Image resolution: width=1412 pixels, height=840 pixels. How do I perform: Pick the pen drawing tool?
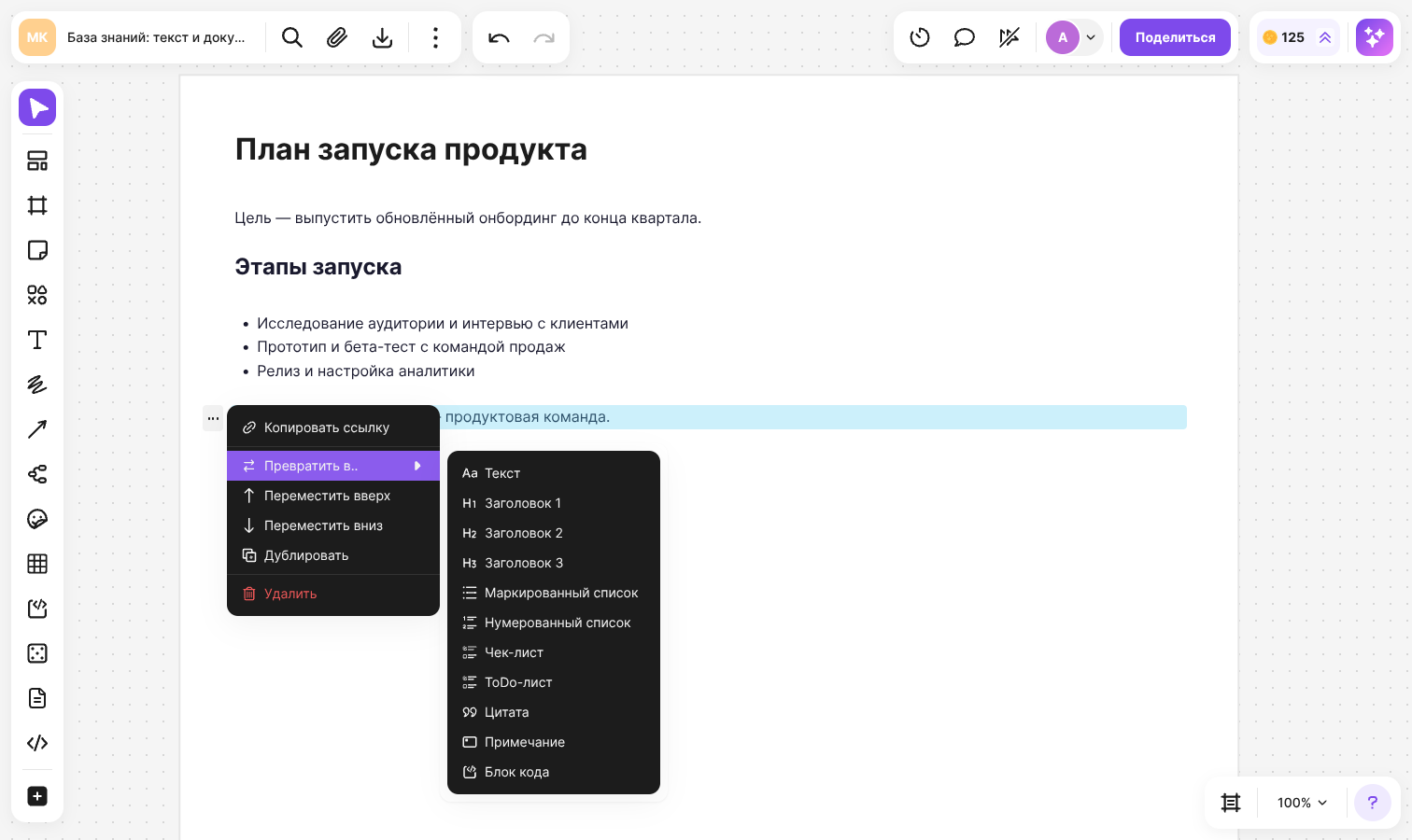click(37, 385)
